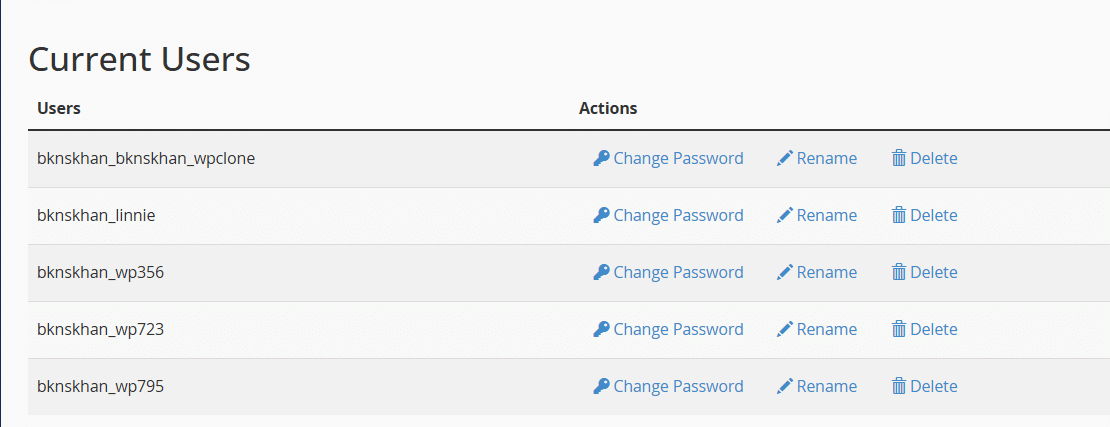Image resolution: width=1110 pixels, height=427 pixels.
Task: Click trash icon in bknskhan_wp795 row
Action: (898, 386)
